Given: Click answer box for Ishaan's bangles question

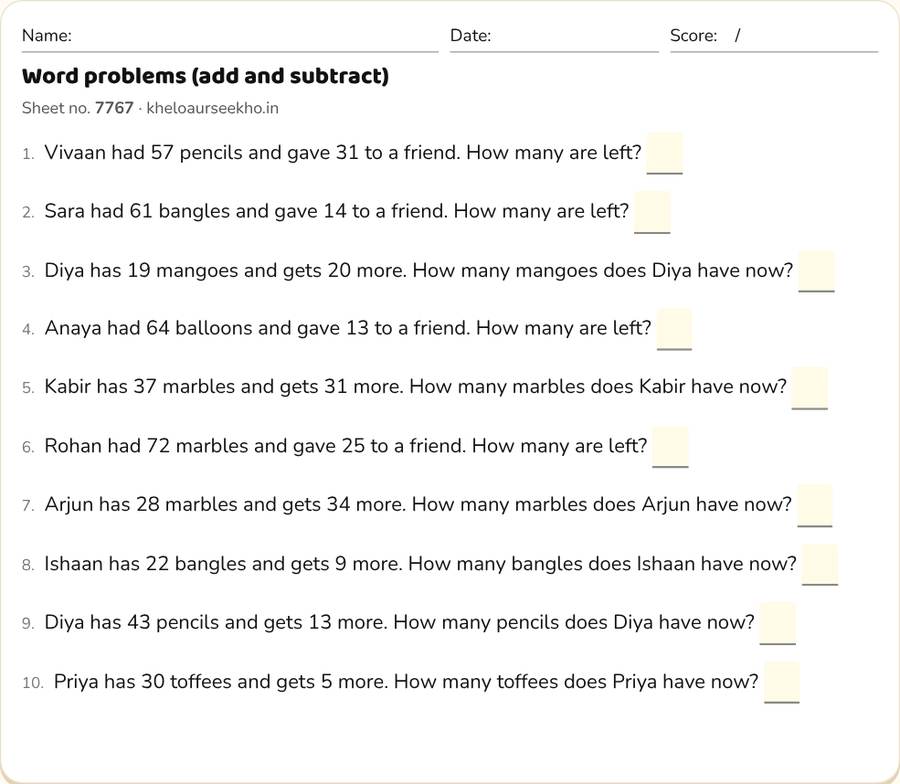Looking at the screenshot, I should coord(820,565).
